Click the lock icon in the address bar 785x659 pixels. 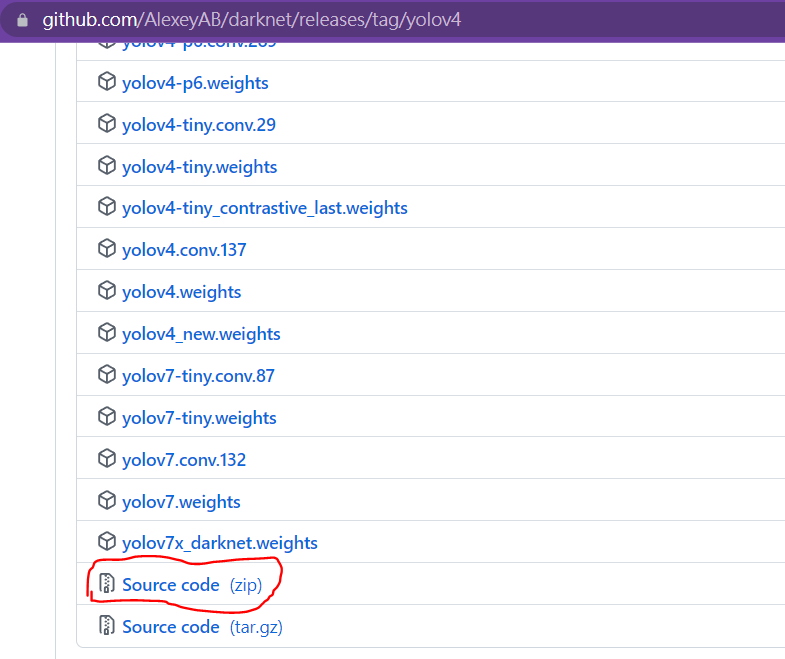pos(23,20)
